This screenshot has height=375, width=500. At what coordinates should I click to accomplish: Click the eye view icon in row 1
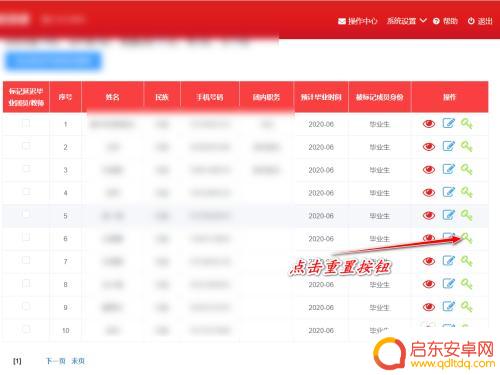point(429,124)
